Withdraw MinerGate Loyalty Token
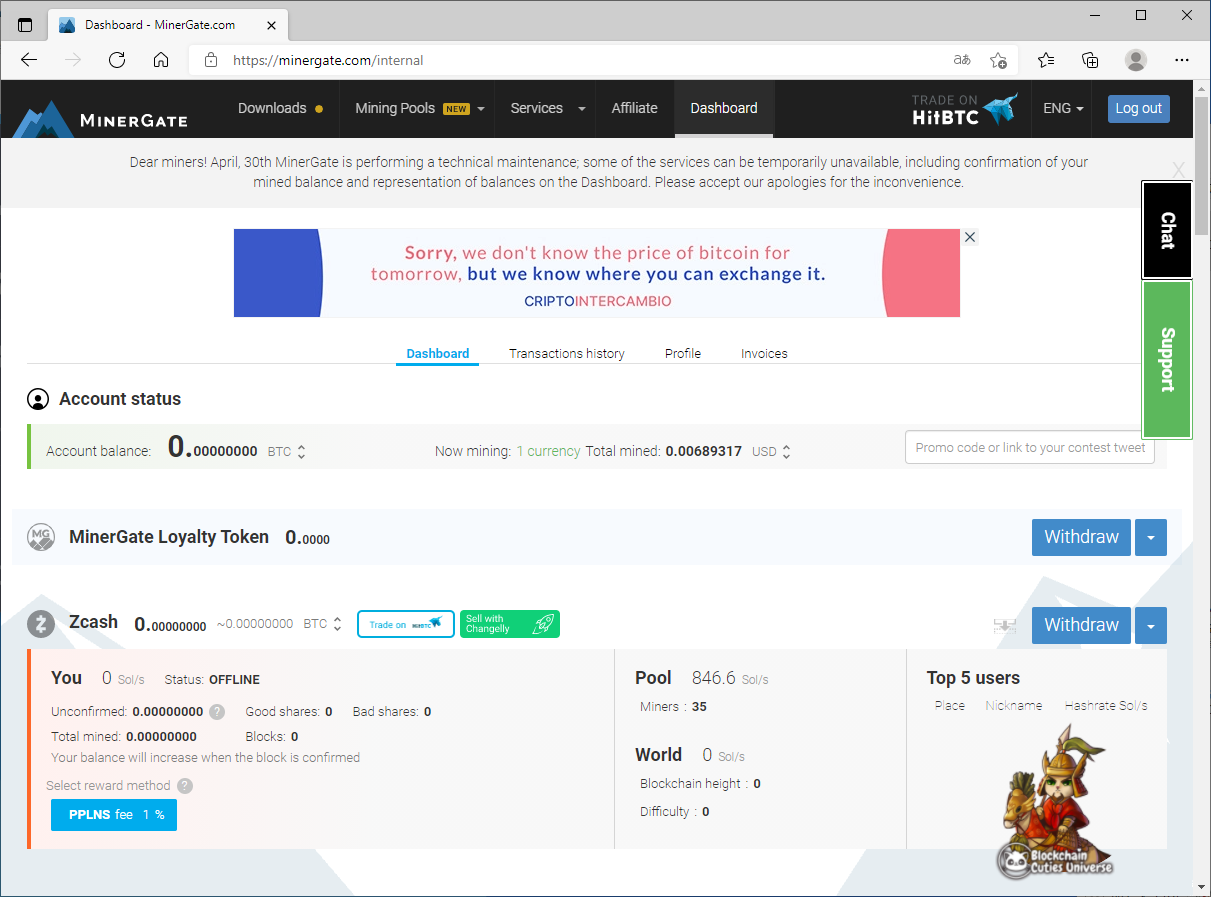The width and height of the screenshot is (1211, 897). 1081,538
